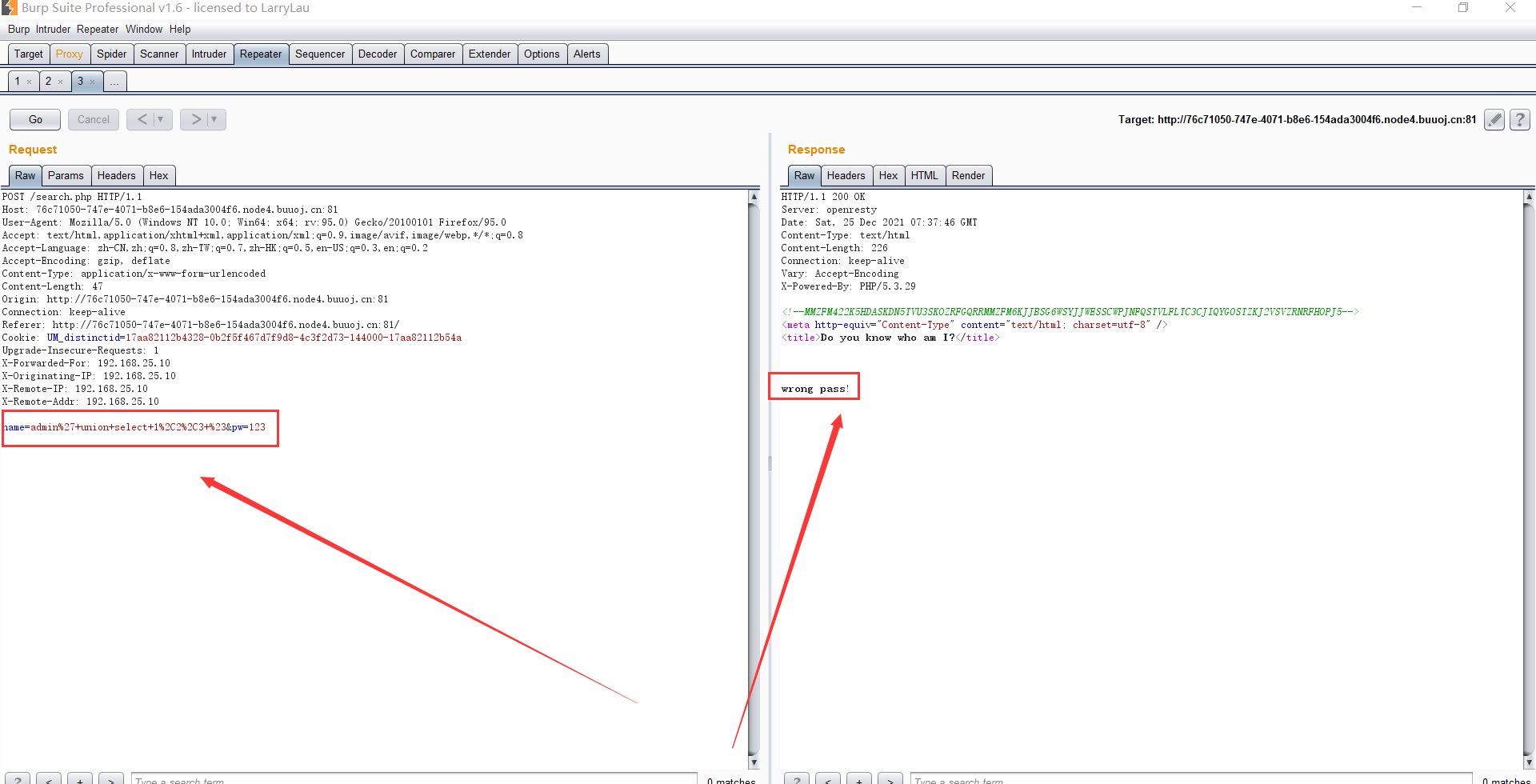The width and height of the screenshot is (1536, 784).
Task: Click request search '+' options button
Action: pos(80,779)
